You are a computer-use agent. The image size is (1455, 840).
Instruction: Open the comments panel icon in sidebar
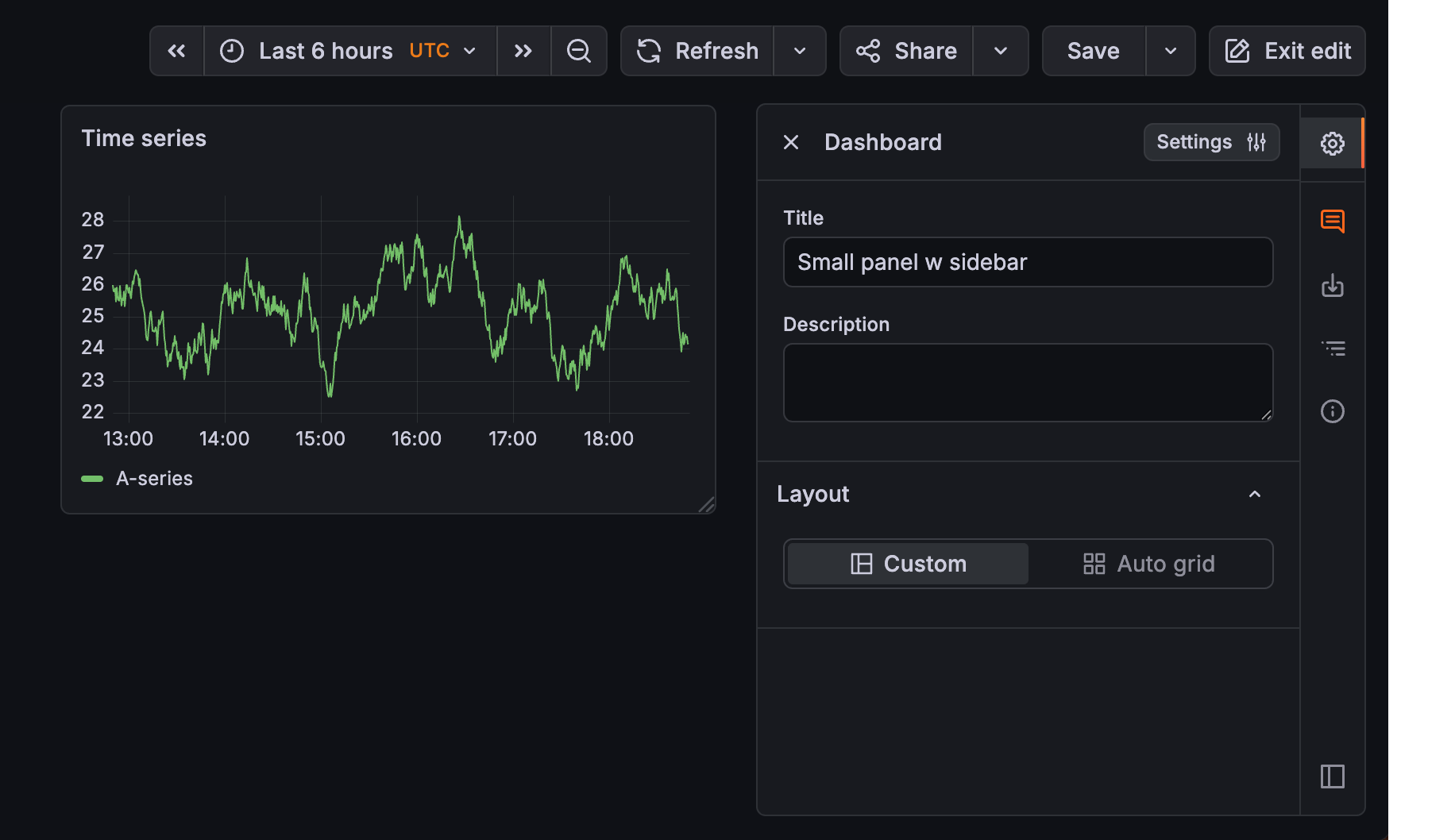click(1333, 222)
